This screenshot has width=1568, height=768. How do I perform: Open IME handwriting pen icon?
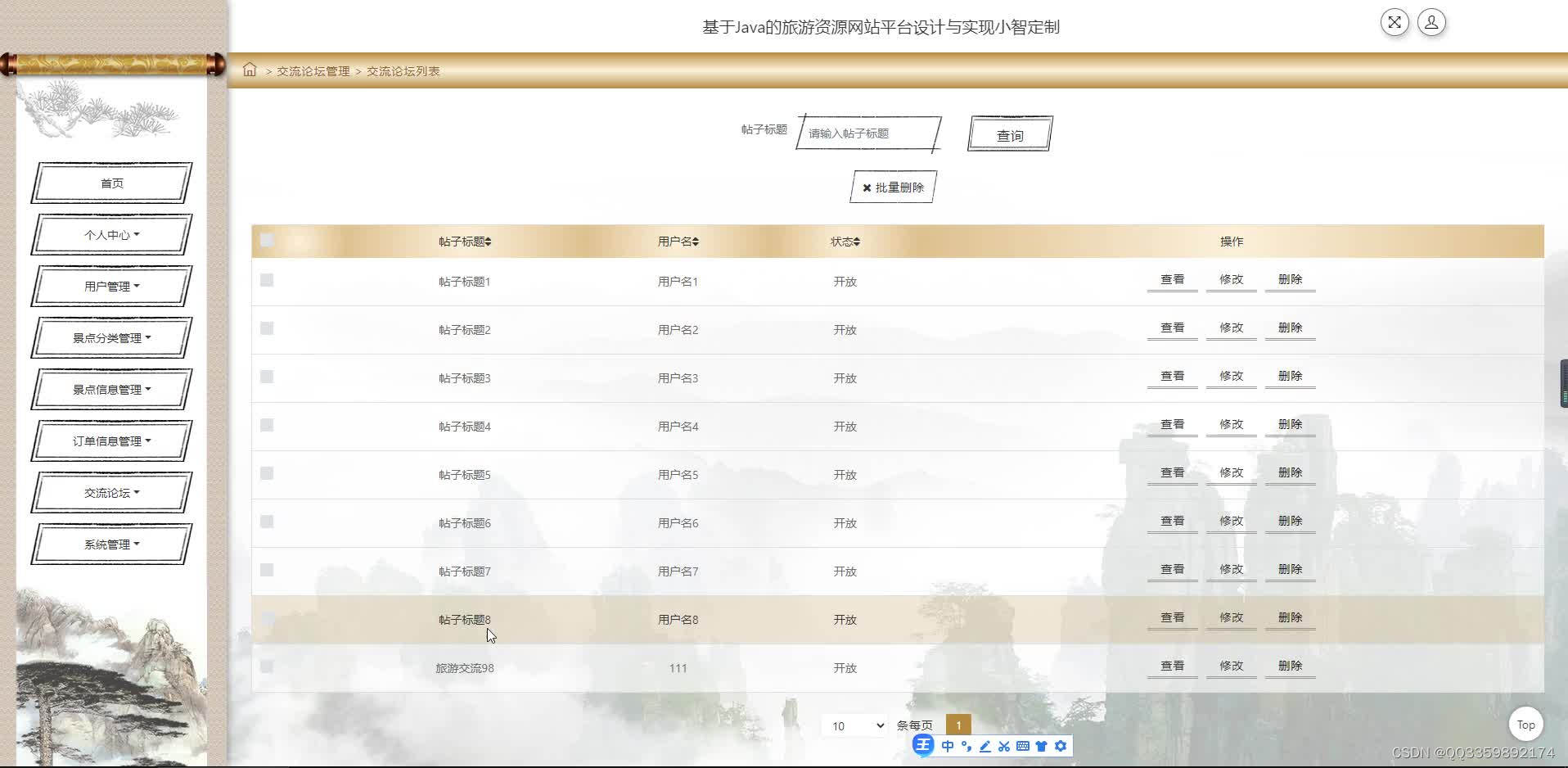click(x=985, y=746)
